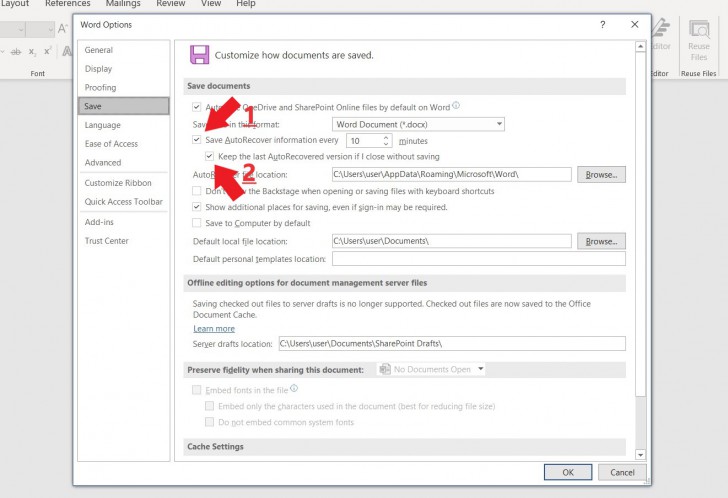Click the OK button

tap(568, 472)
